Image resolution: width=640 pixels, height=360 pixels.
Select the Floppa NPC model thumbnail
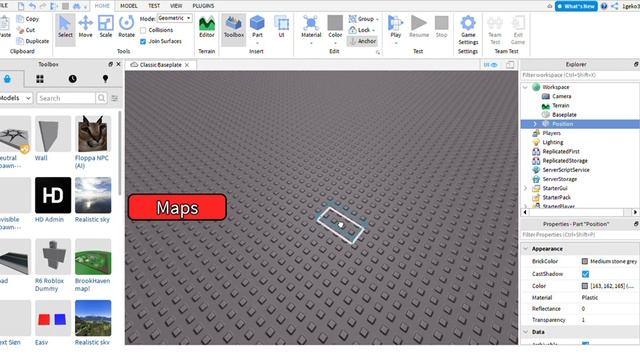pos(93,133)
